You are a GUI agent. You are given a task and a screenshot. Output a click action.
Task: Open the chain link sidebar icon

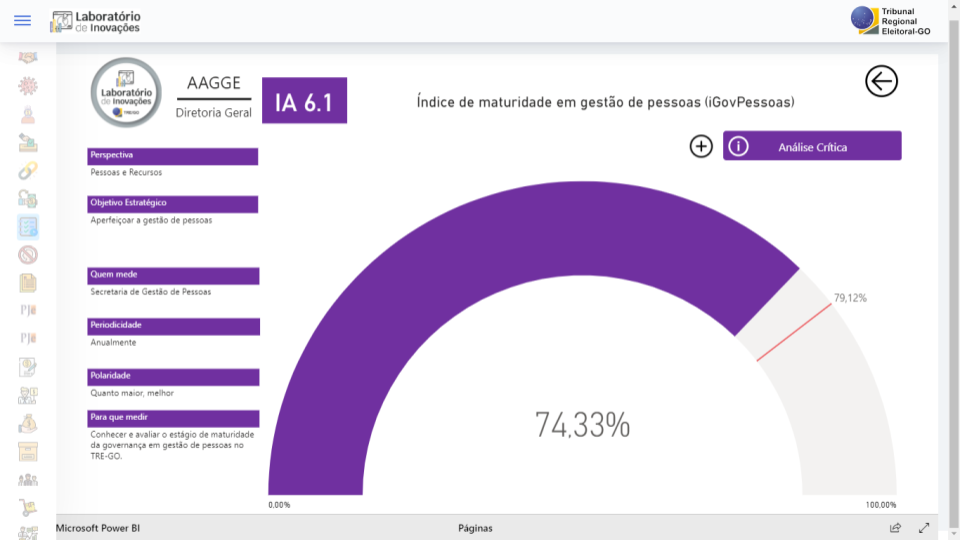click(x=28, y=171)
